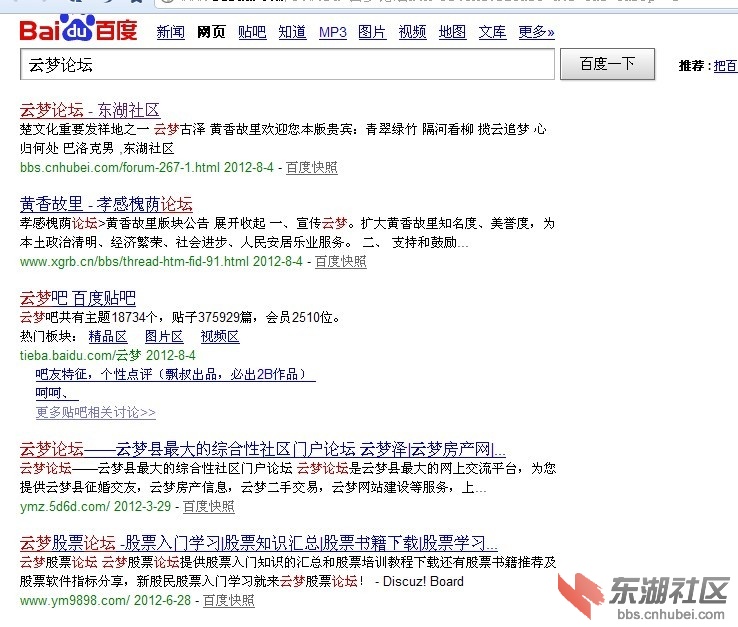
Task: Click 更多贴吧相关讨论>> link
Action: click(x=96, y=412)
